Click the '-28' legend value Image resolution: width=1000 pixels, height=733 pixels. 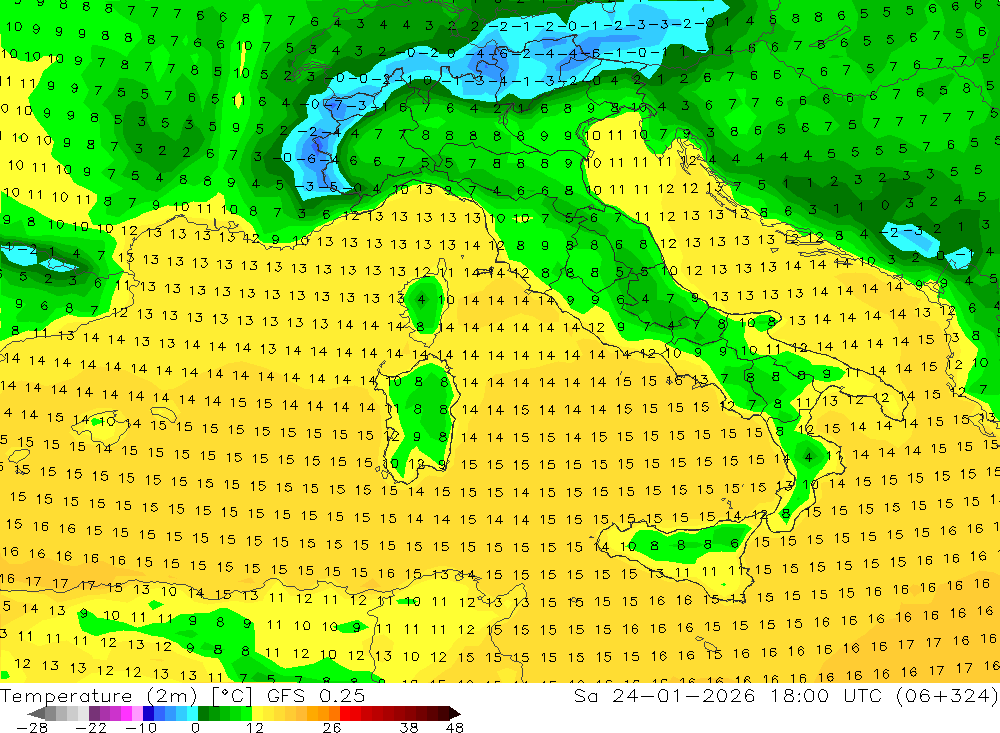click(32, 727)
